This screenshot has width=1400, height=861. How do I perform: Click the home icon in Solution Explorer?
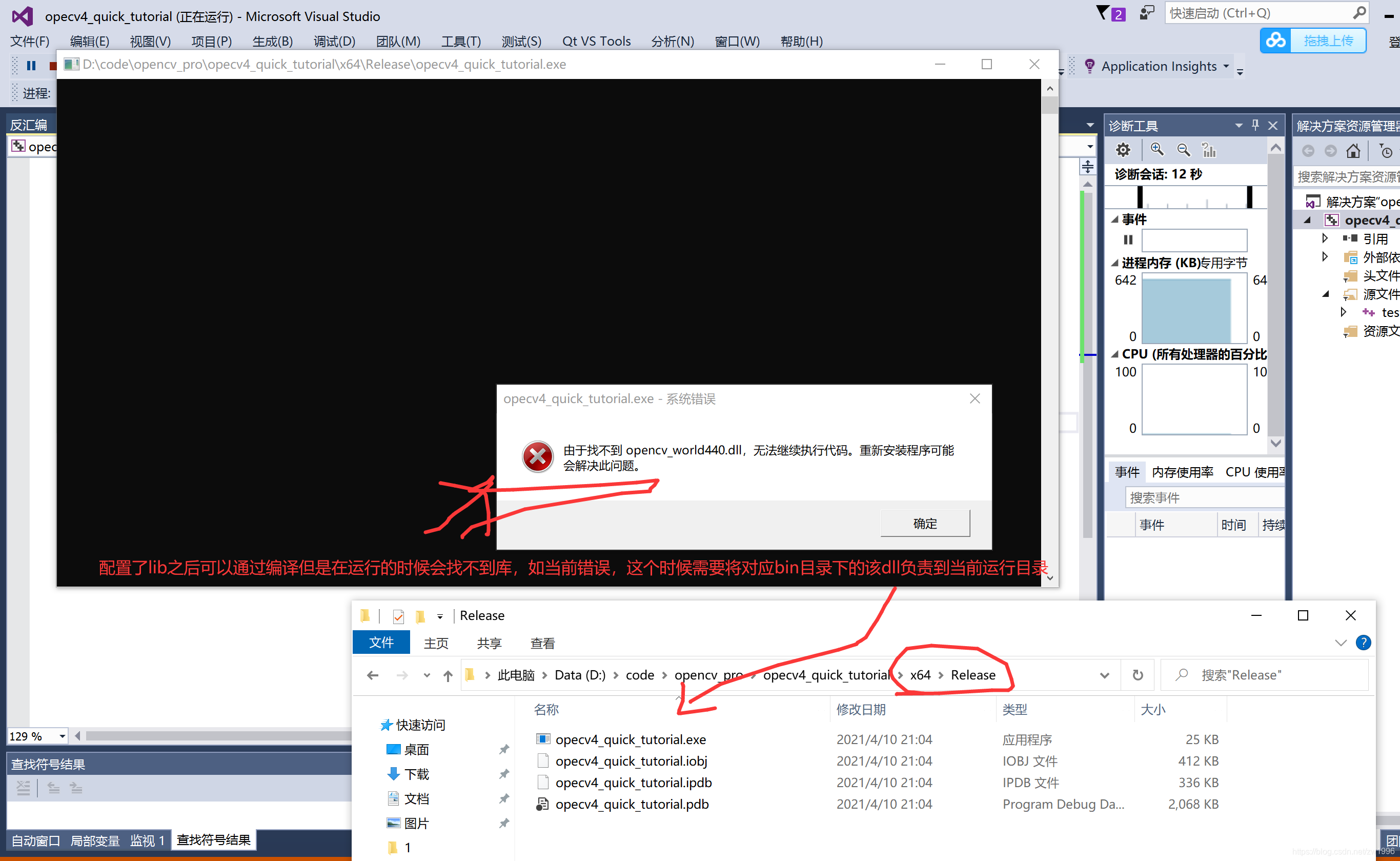(x=1353, y=151)
